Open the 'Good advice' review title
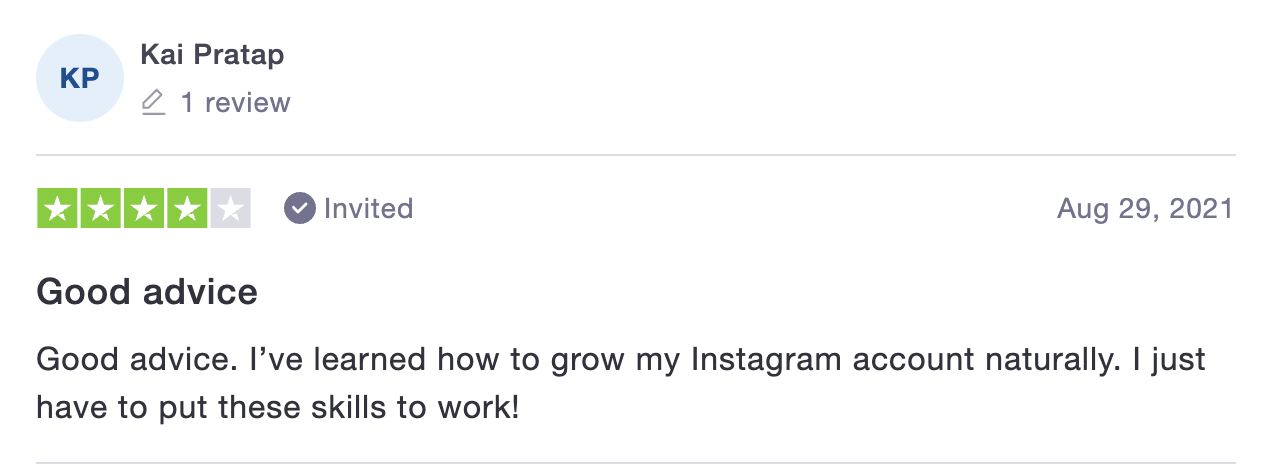This screenshot has width=1274, height=474. pos(147,292)
